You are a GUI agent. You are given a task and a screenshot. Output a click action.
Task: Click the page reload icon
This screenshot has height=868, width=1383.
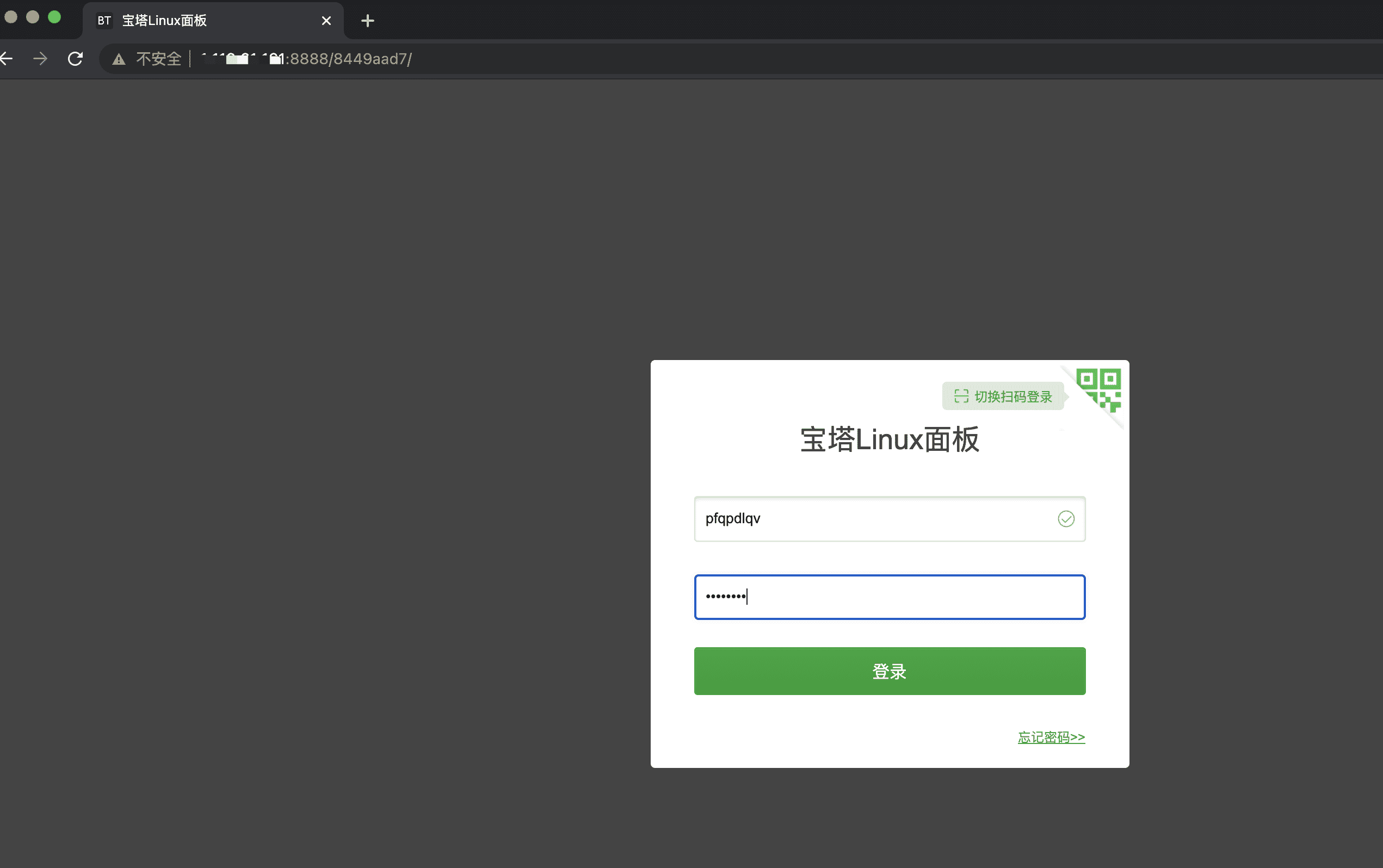75,58
